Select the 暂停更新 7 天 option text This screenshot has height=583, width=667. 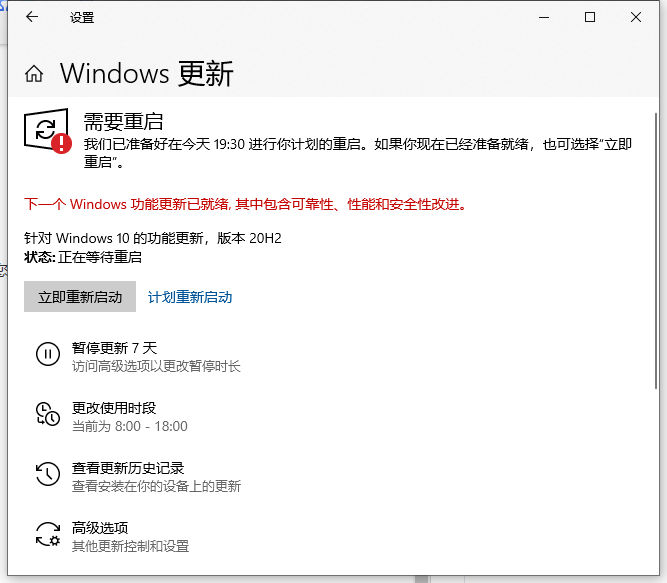(115, 348)
